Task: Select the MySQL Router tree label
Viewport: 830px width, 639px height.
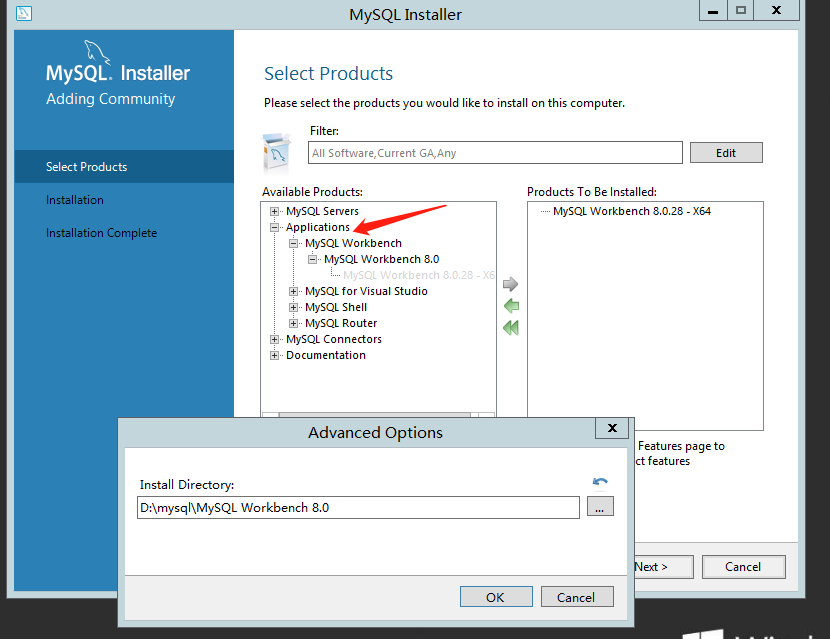Action: (341, 323)
